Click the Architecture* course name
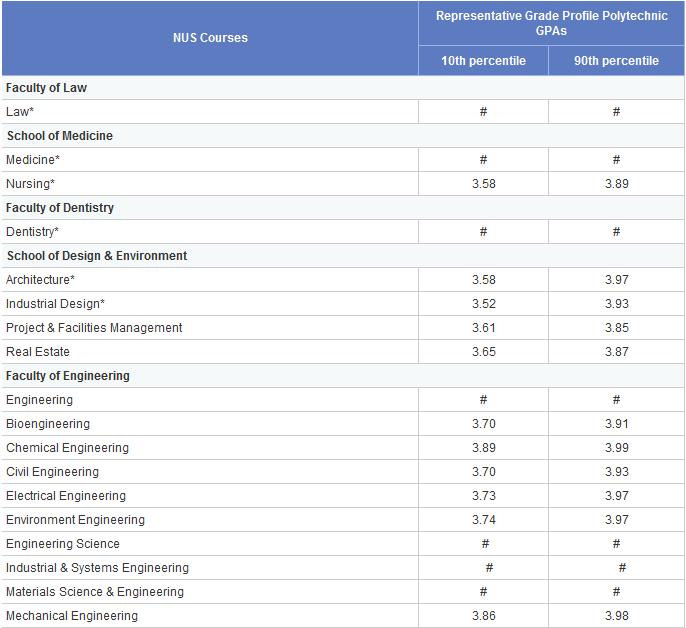 40,280
